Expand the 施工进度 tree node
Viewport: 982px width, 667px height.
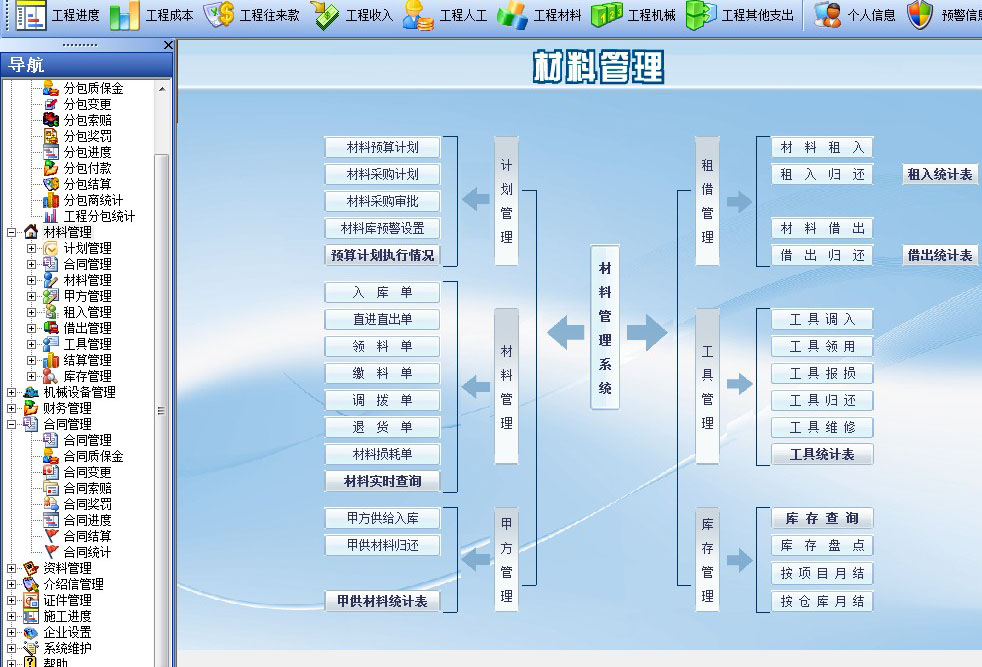click(x=11, y=617)
